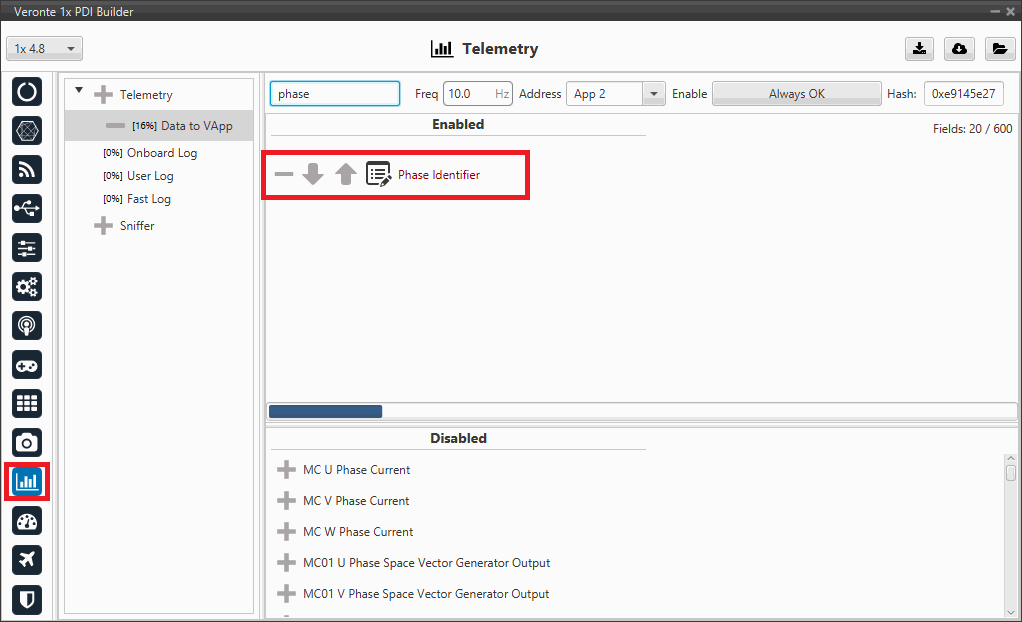The height and width of the screenshot is (622, 1022).
Task: Open the Telemetry sidebar icon
Action: pyautogui.click(x=27, y=482)
